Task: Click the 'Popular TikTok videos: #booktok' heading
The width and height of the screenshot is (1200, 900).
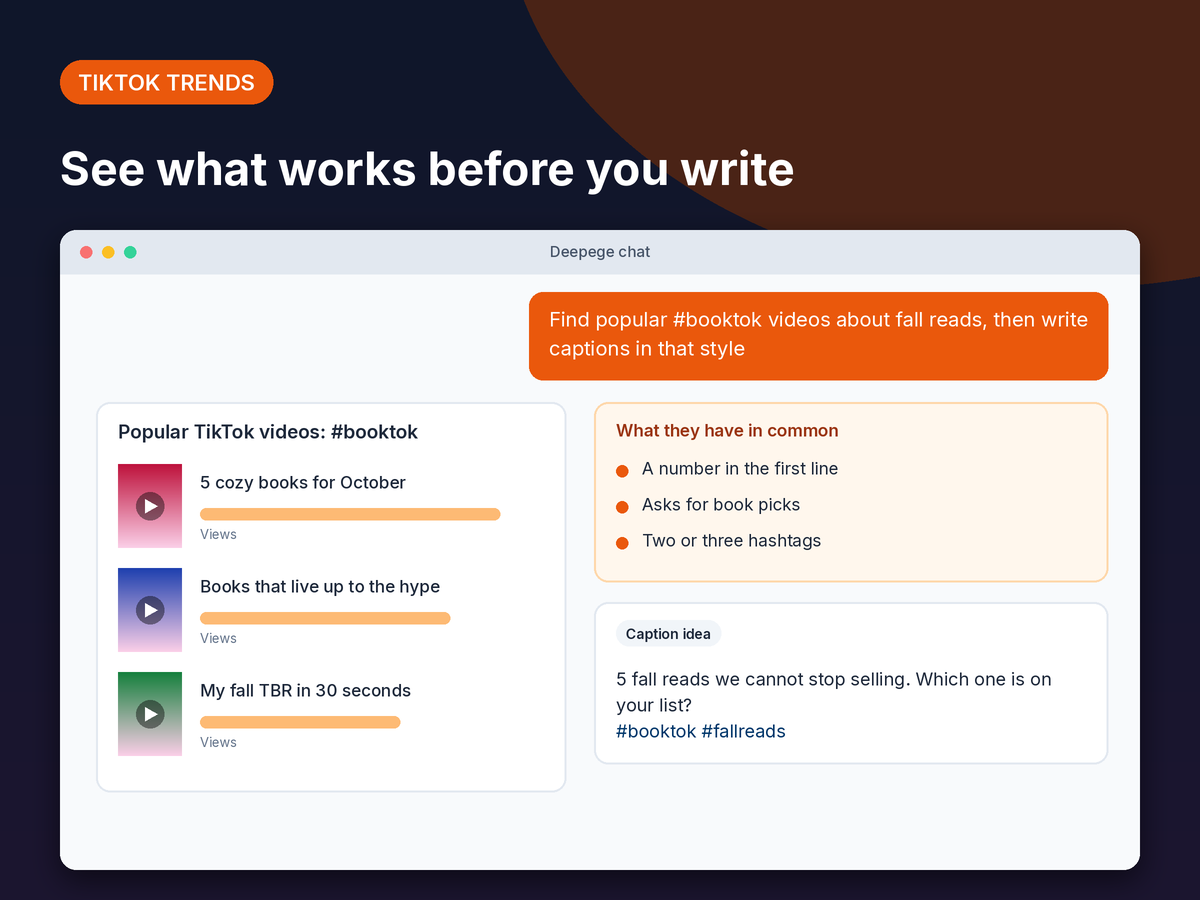Action: [268, 432]
